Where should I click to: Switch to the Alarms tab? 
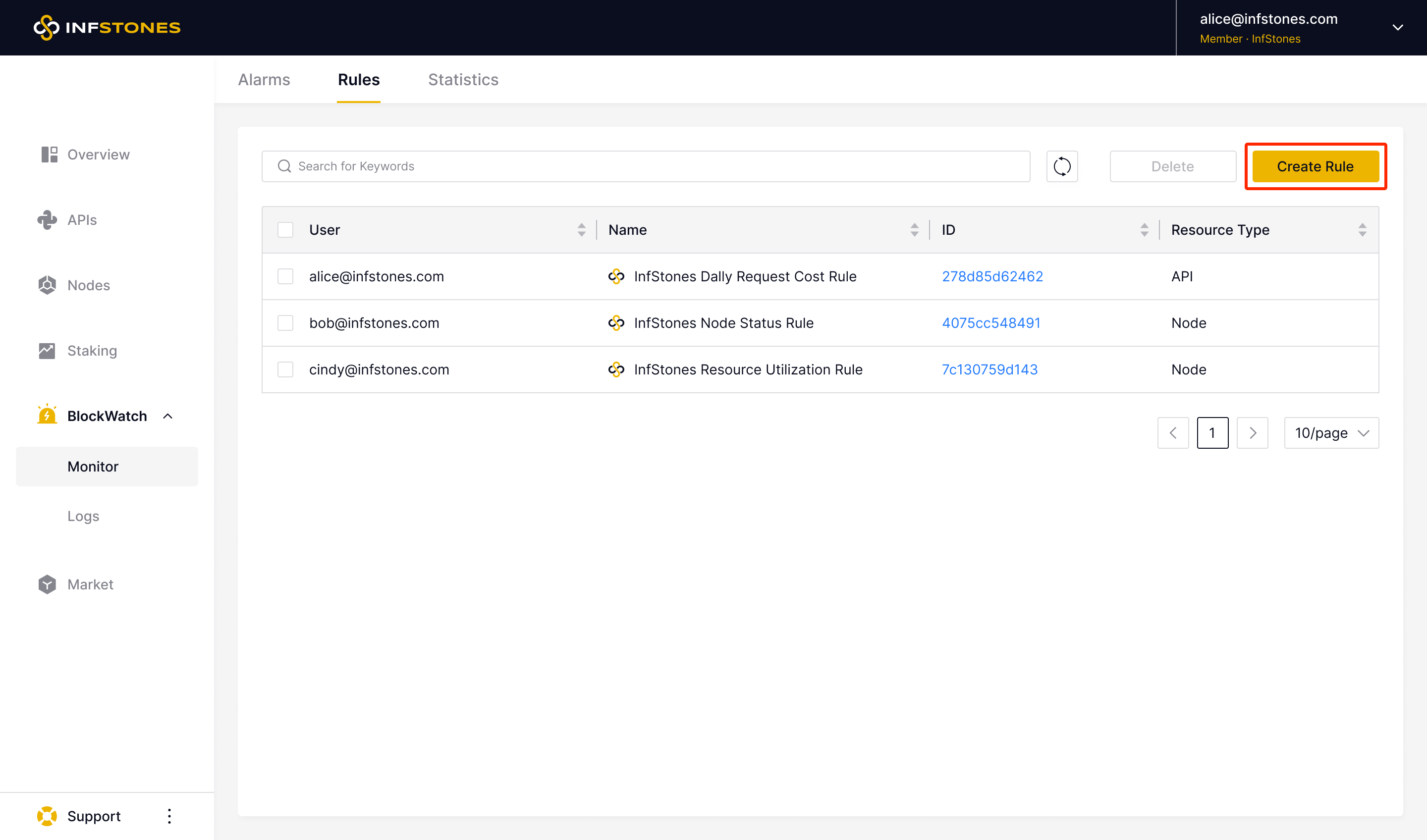[x=264, y=80]
